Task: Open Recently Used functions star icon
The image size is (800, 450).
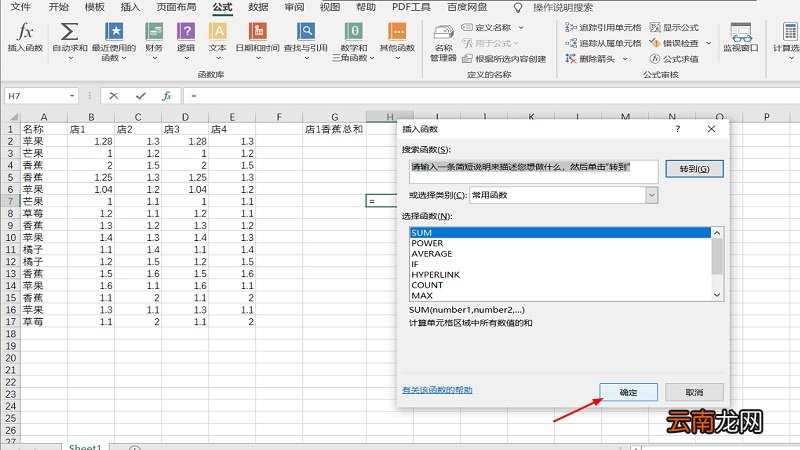Action: [114, 32]
